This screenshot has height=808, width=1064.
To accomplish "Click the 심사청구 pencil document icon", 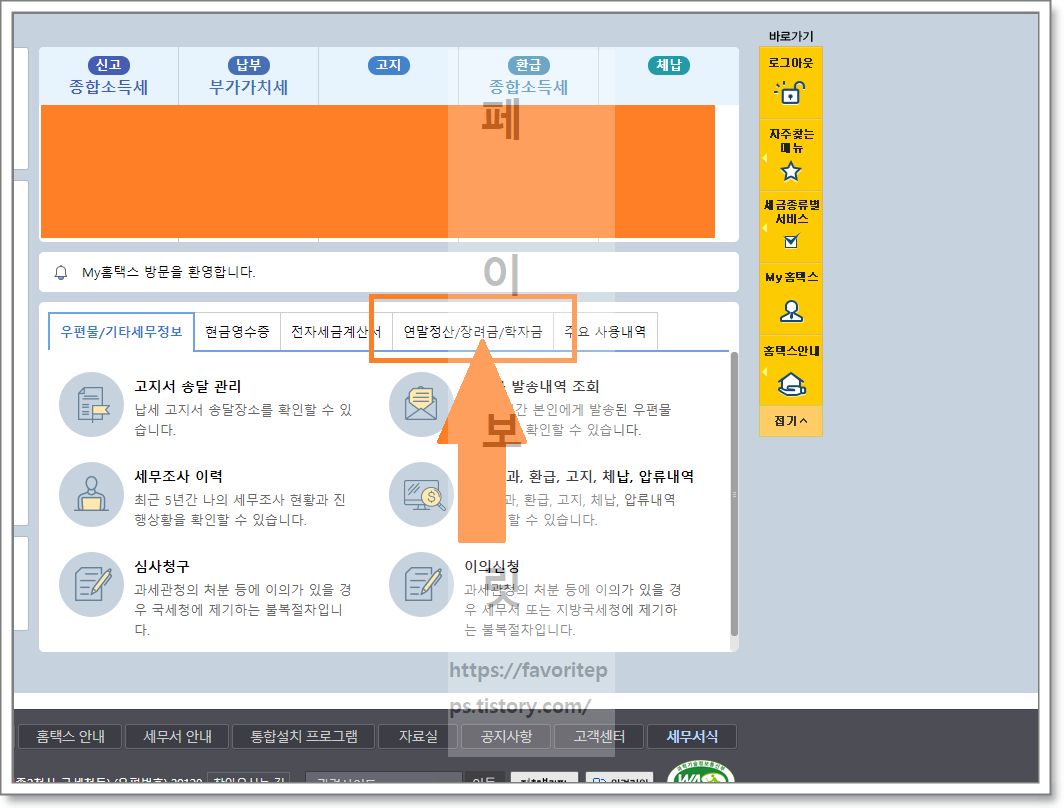I will pyautogui.click(x=92, y=584).
